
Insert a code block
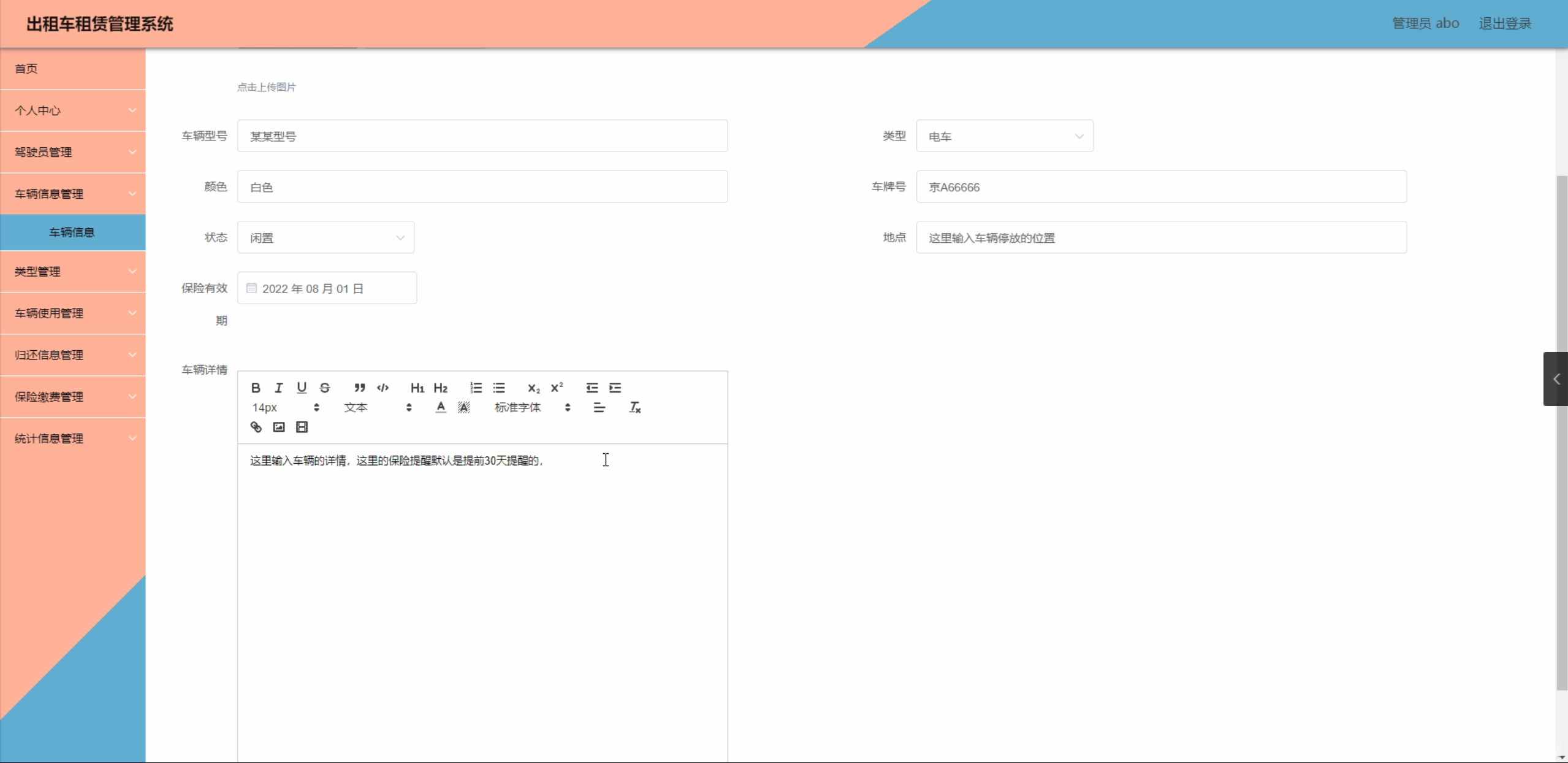pyautogui.click(x=383, y=388)
